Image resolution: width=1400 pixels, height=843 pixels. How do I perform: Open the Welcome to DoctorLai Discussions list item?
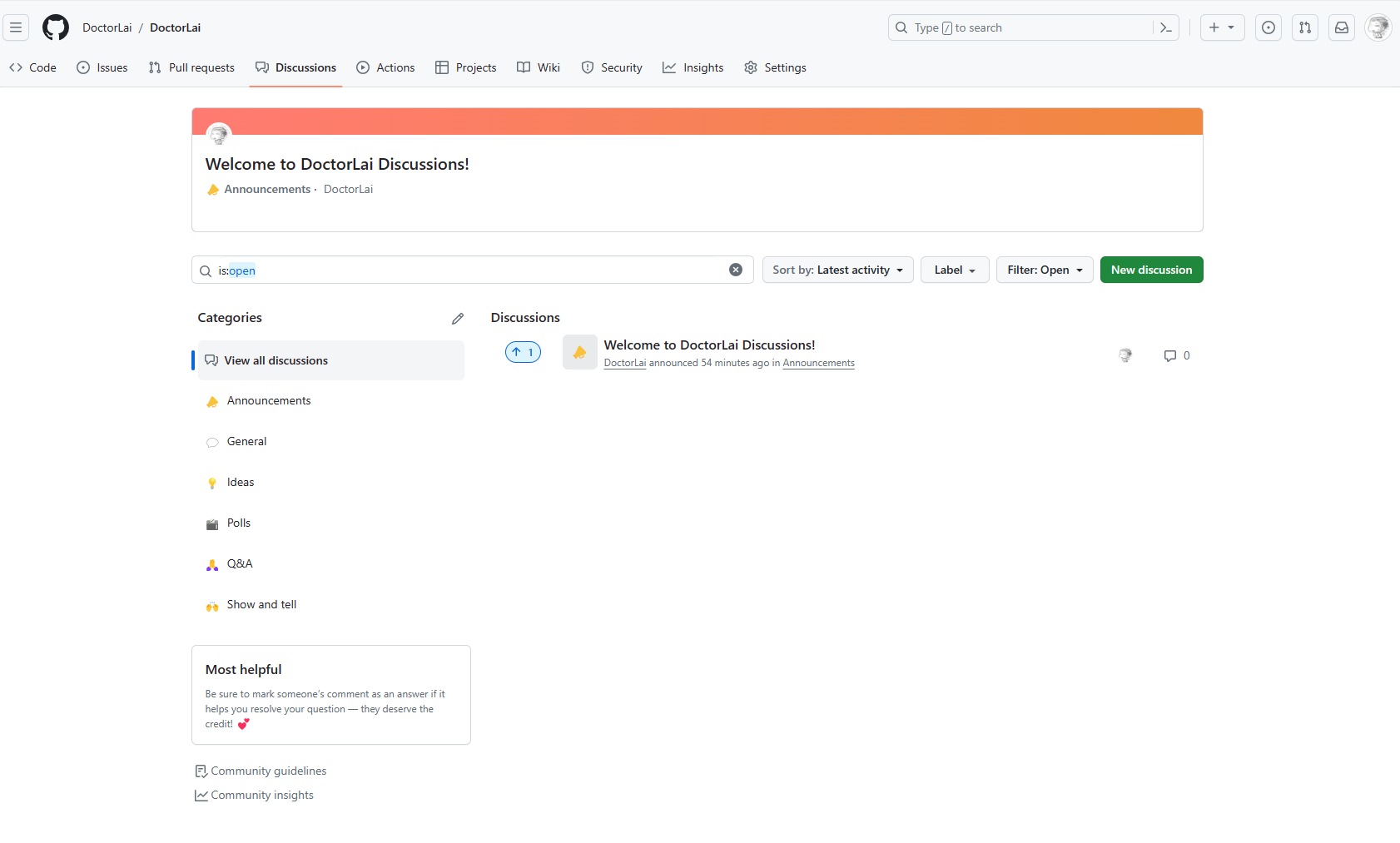point(709,345)
